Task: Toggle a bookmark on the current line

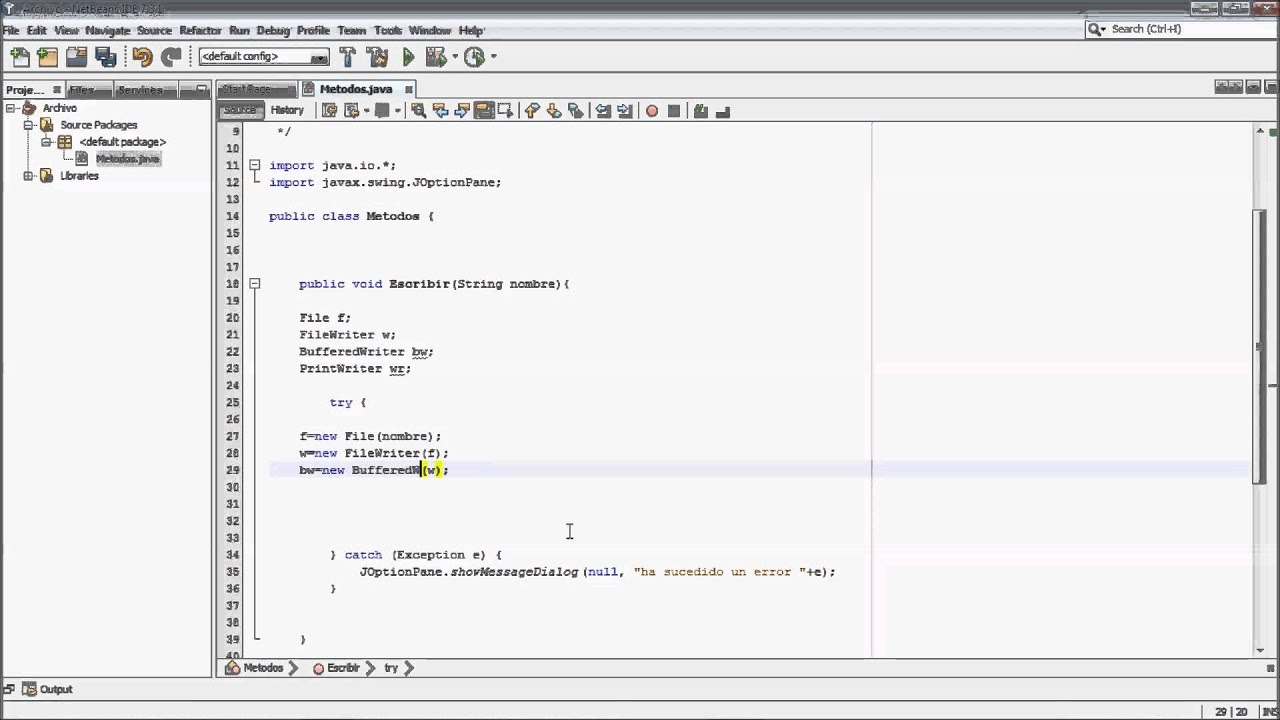Action: coord(576,111)
